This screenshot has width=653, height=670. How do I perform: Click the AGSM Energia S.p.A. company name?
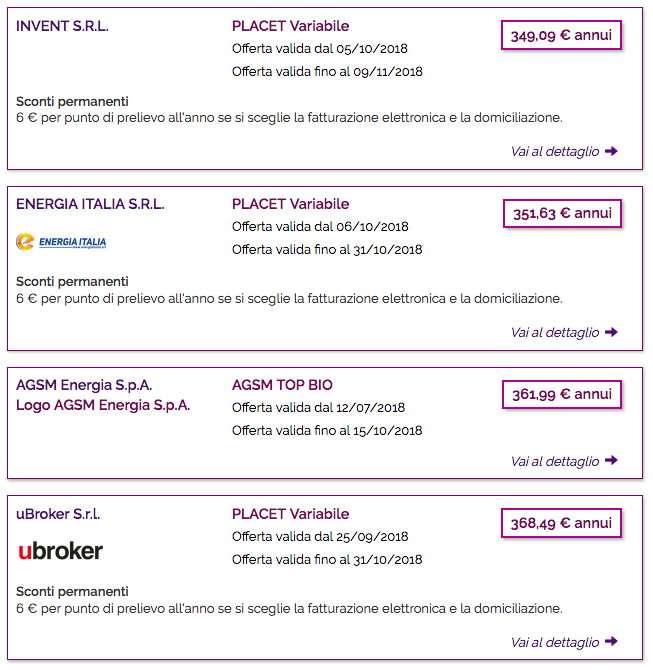tap(84, 385)
